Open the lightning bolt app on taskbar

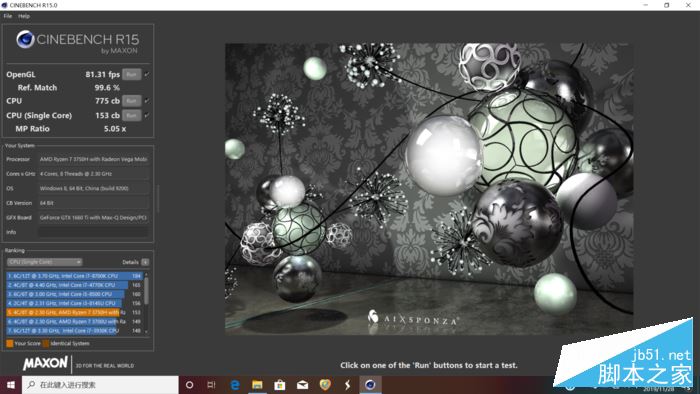(x=347, y=385)
